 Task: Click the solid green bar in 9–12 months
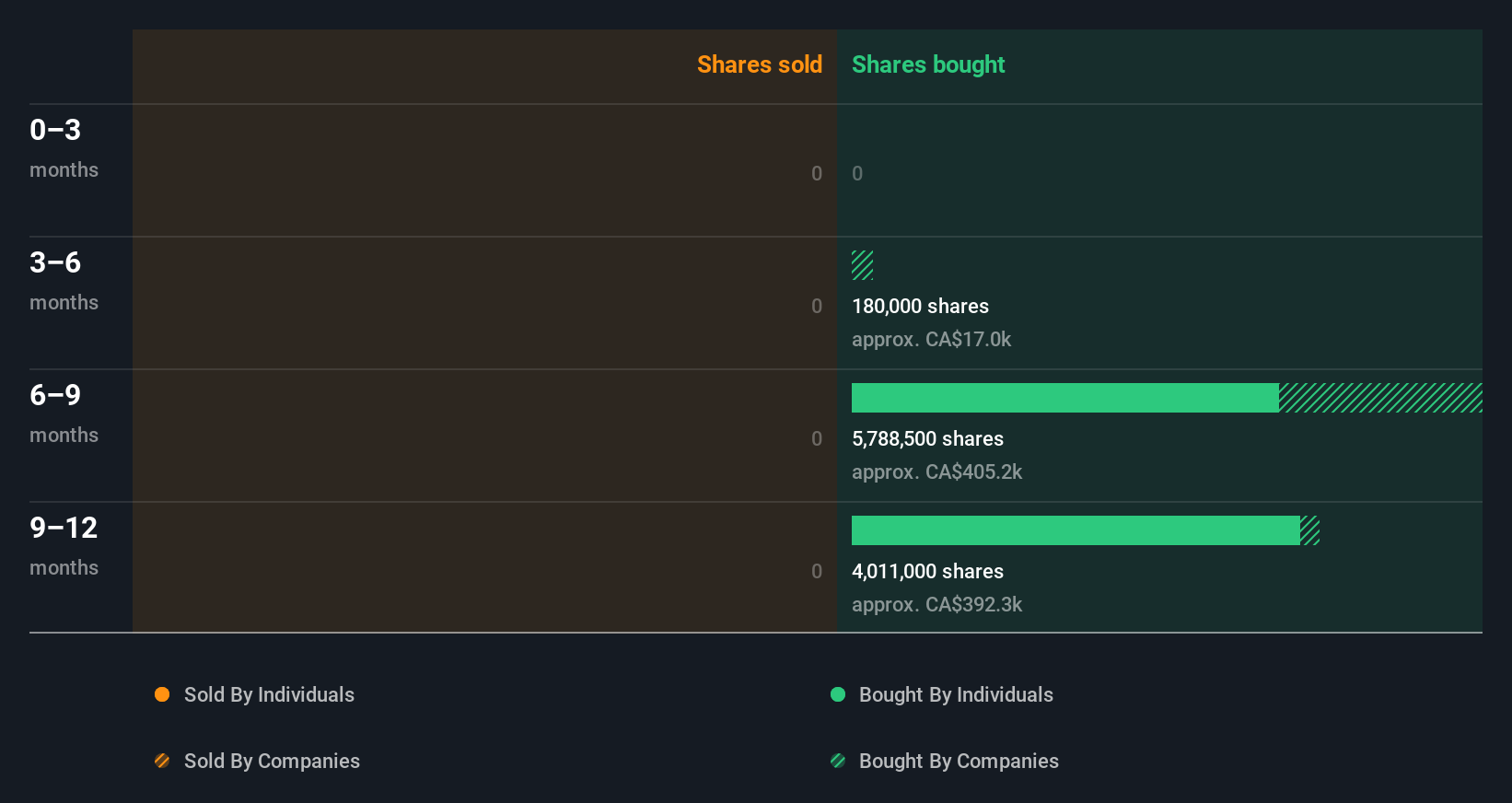(1076, 530)
